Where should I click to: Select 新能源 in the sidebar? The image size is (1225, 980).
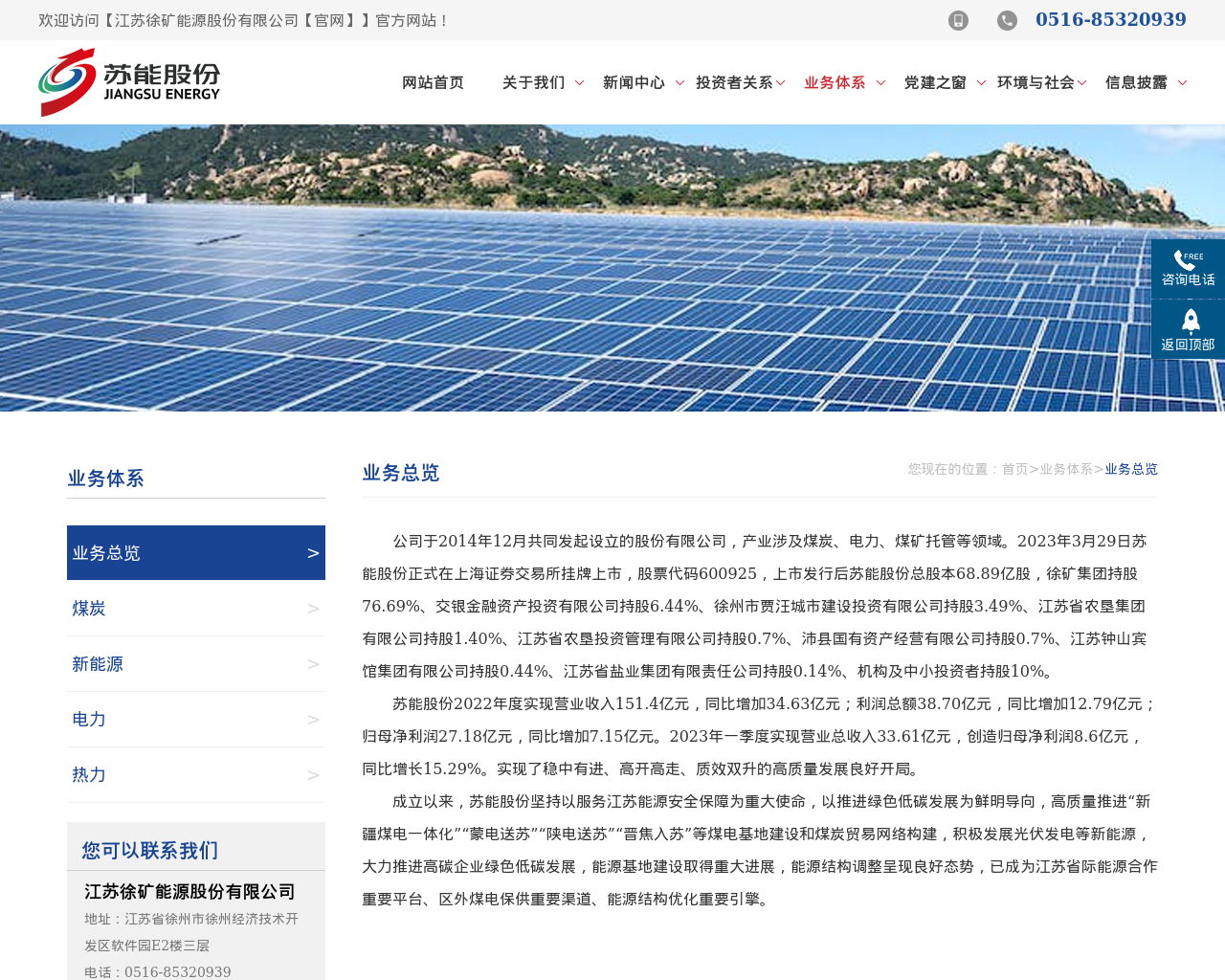pyautogui.click(x=196, y=663)
